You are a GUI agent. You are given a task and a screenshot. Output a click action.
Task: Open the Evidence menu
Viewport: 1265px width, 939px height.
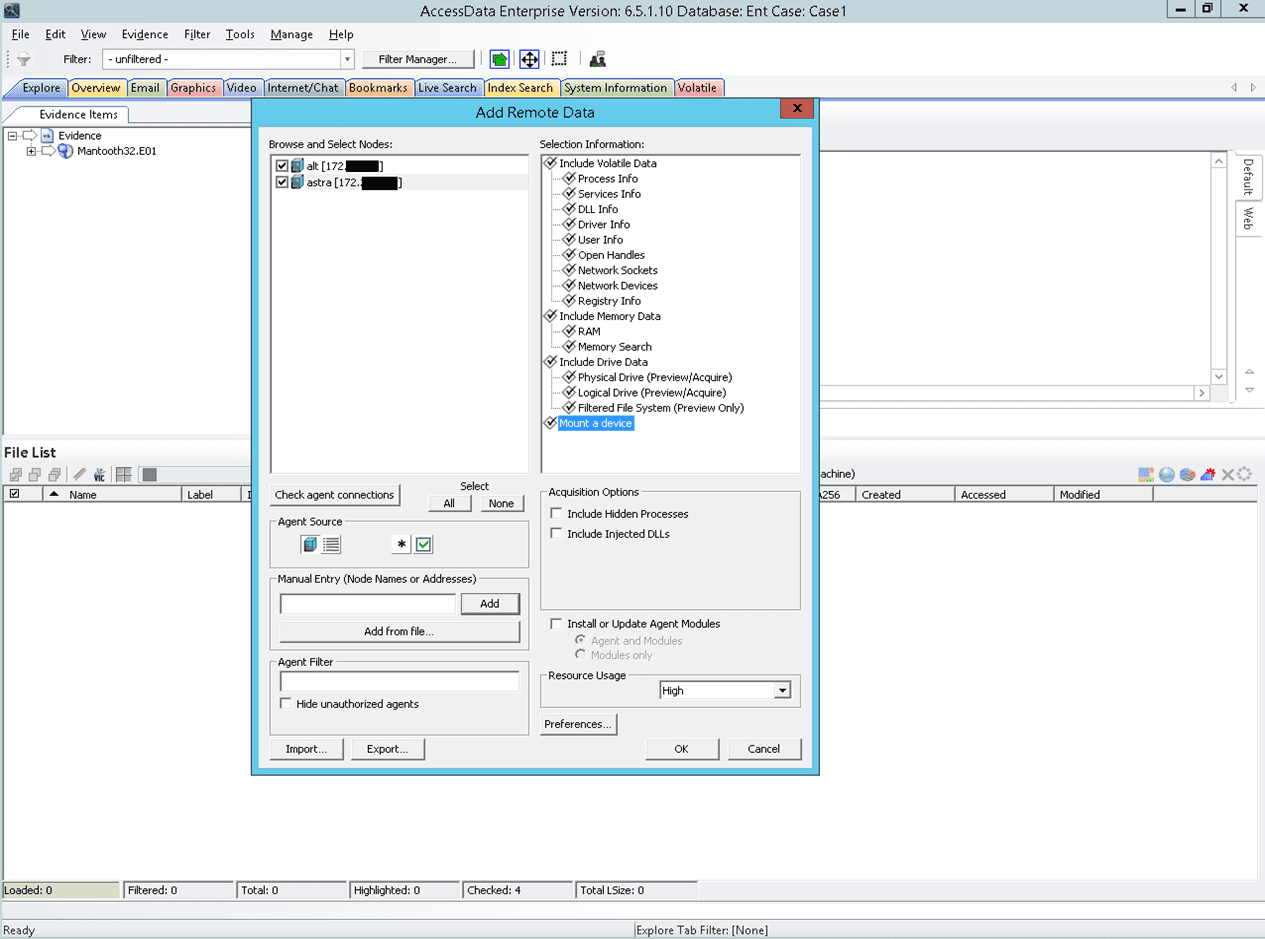(x=145, y=34)
